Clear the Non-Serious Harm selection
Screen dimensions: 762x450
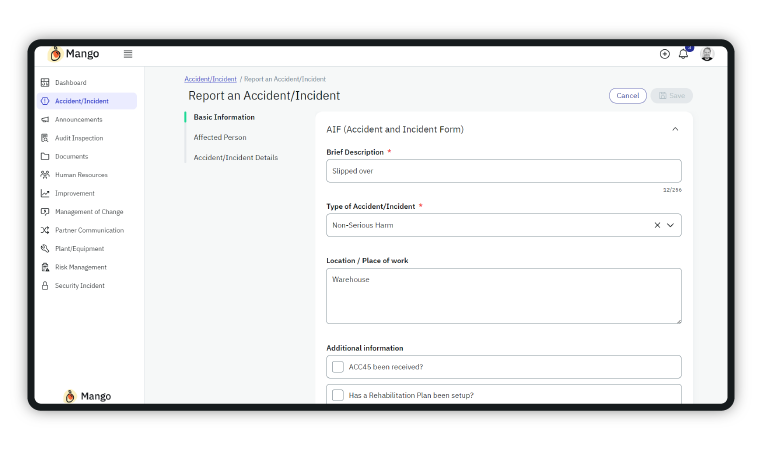657,226
